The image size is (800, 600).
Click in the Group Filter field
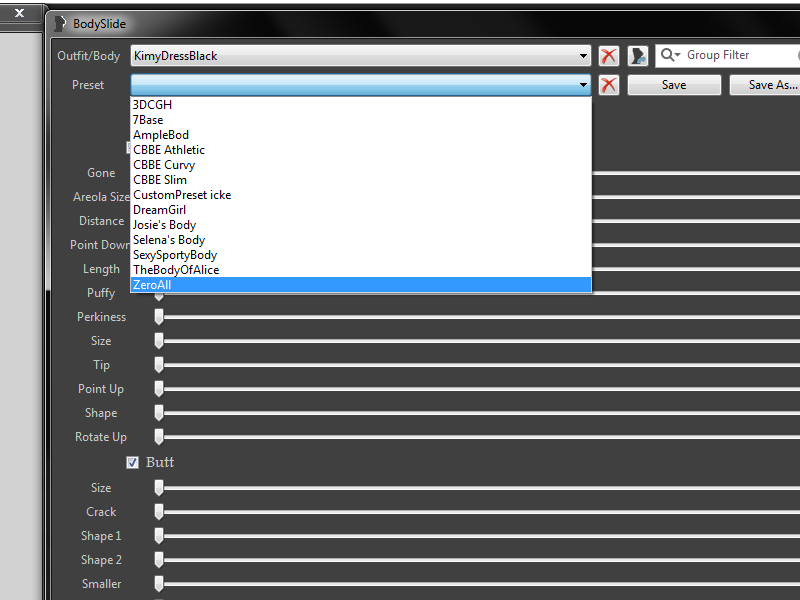coord(727,55)
